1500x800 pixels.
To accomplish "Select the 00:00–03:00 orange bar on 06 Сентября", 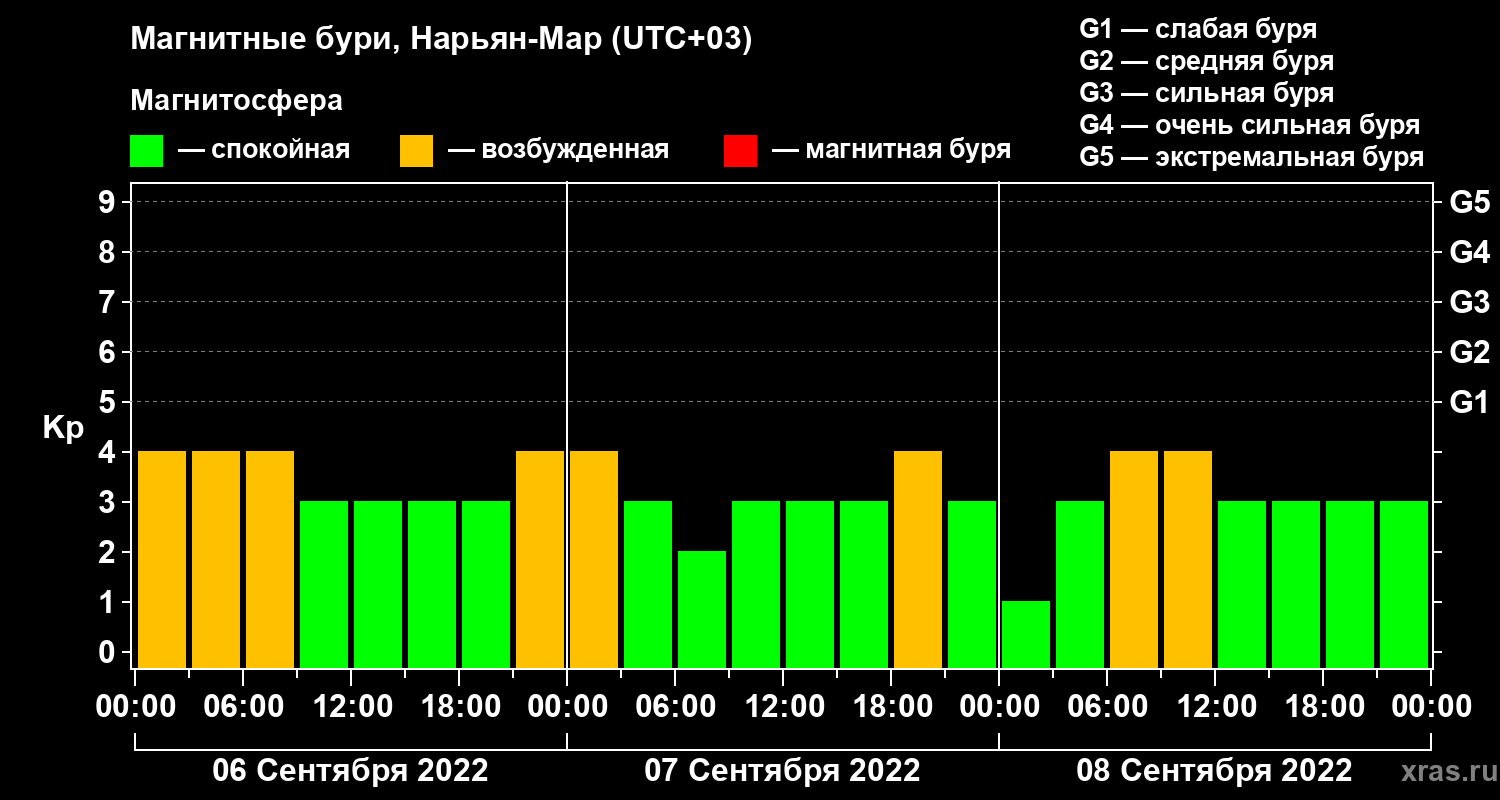I will [x=162, y=559].
